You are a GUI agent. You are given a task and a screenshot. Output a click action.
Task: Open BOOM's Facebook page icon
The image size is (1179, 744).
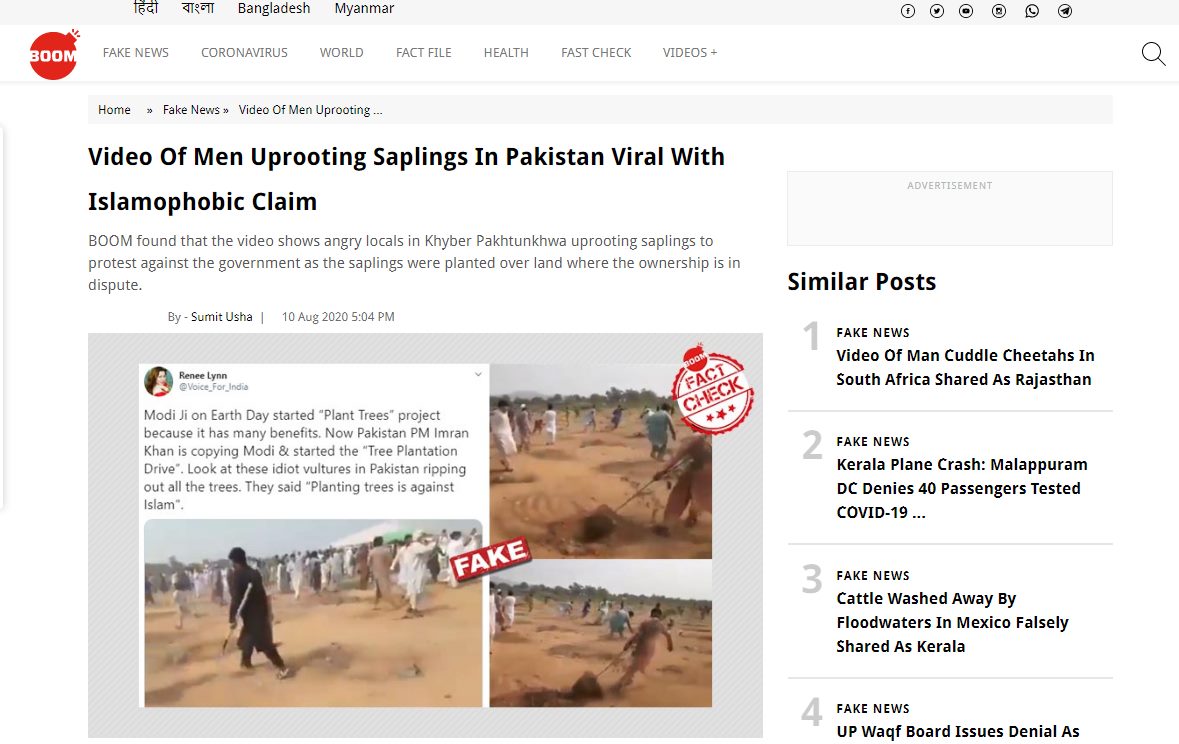click(908, 11)
